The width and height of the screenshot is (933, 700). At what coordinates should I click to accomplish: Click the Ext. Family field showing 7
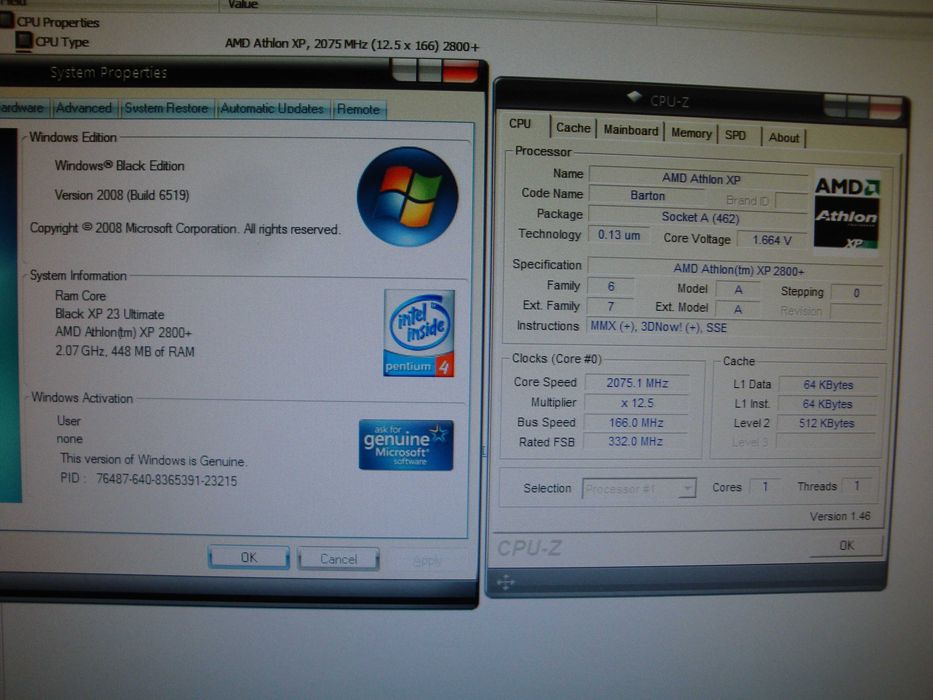tap(610, 306)
